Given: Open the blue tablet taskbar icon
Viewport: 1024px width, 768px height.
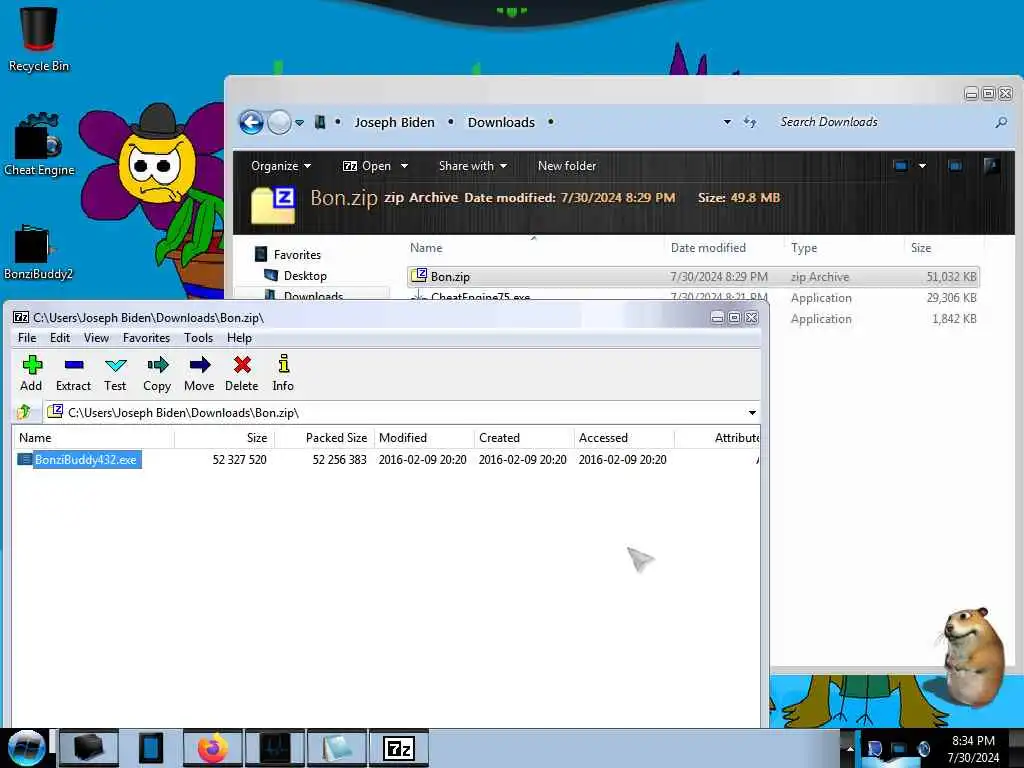Looking at the screenshot, I should [x=151, y=748].
